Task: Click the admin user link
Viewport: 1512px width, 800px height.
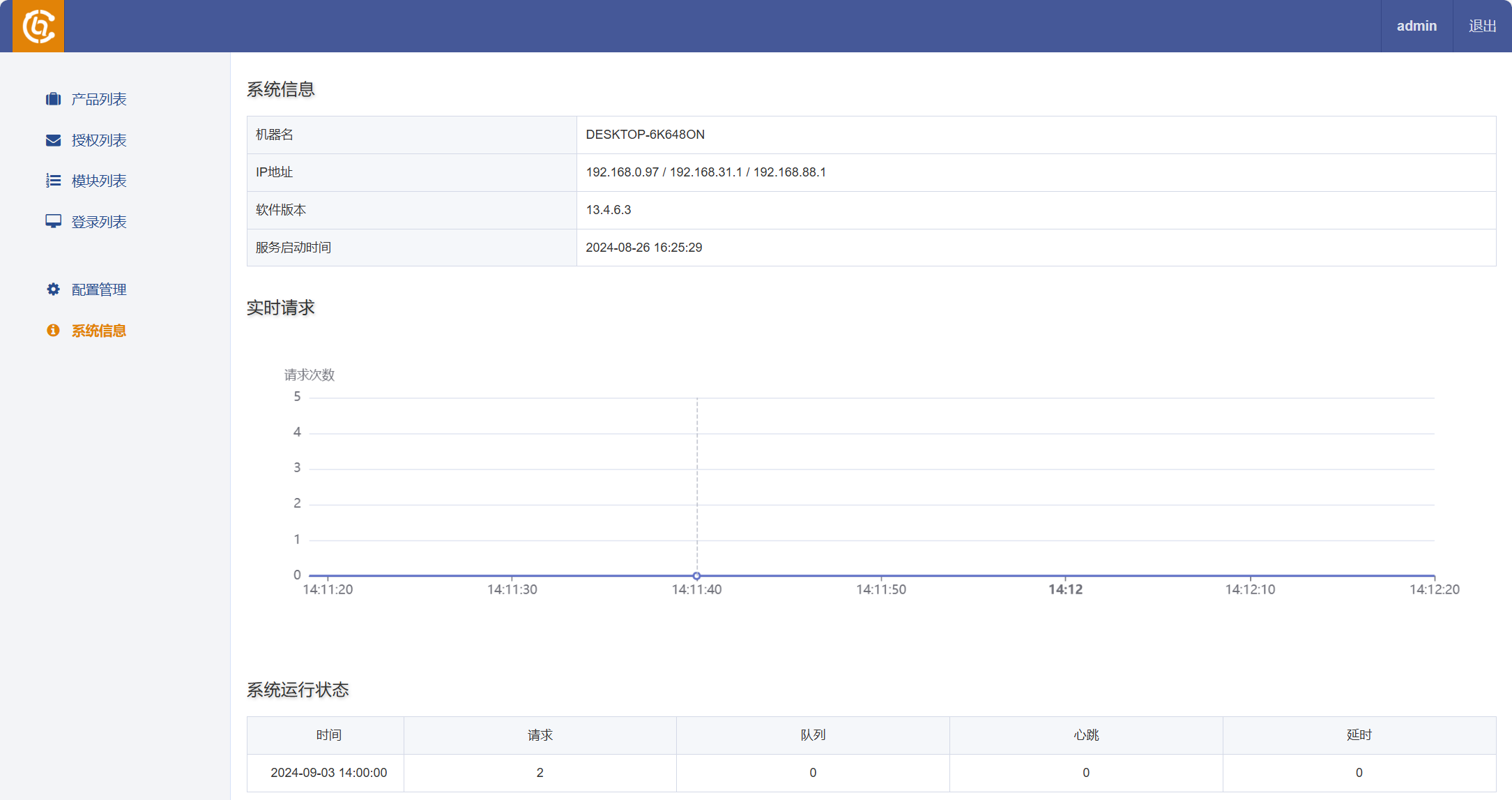Action: [x=1416, y=26]
